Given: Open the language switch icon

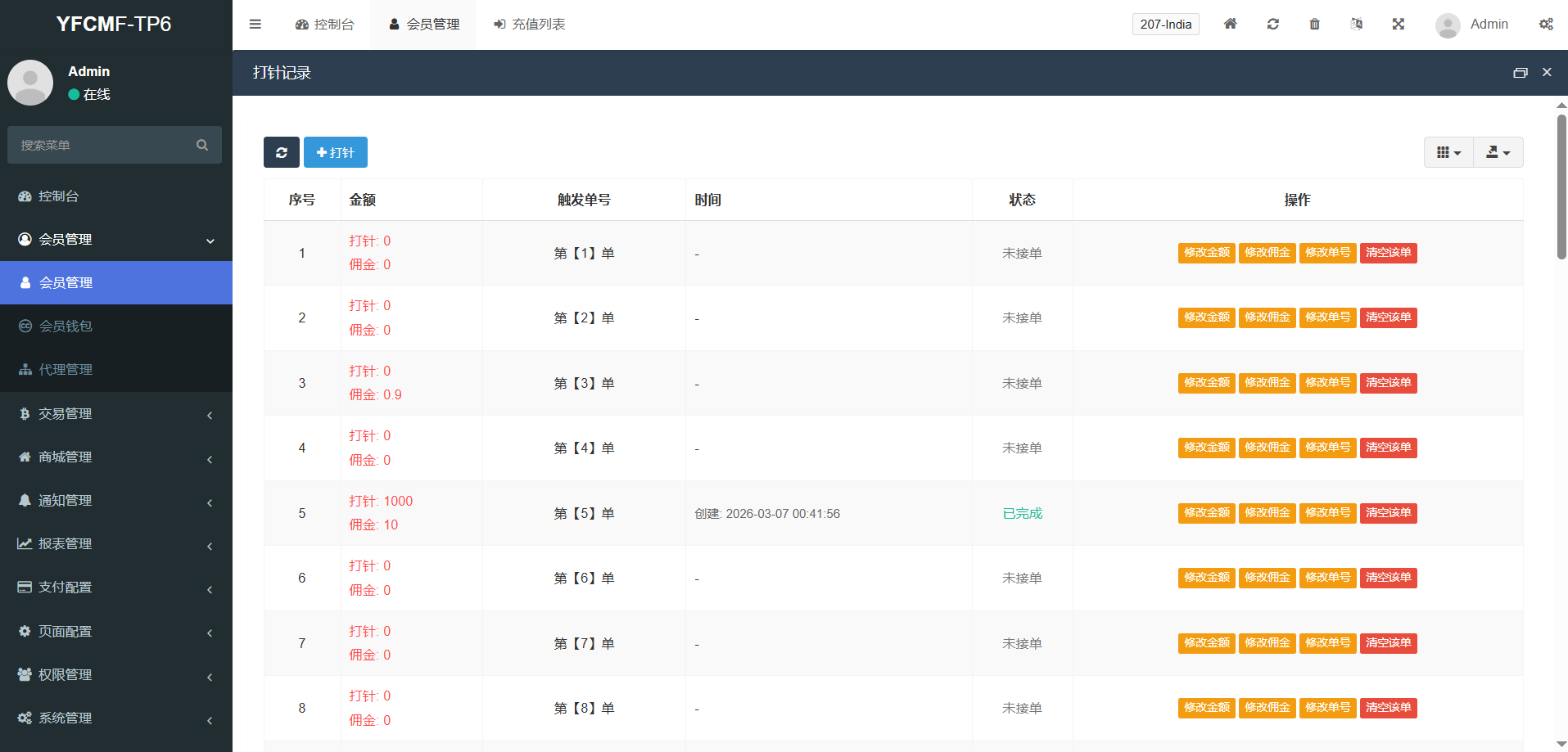Looking at the screenshot, I should (x=1357, y=25).
